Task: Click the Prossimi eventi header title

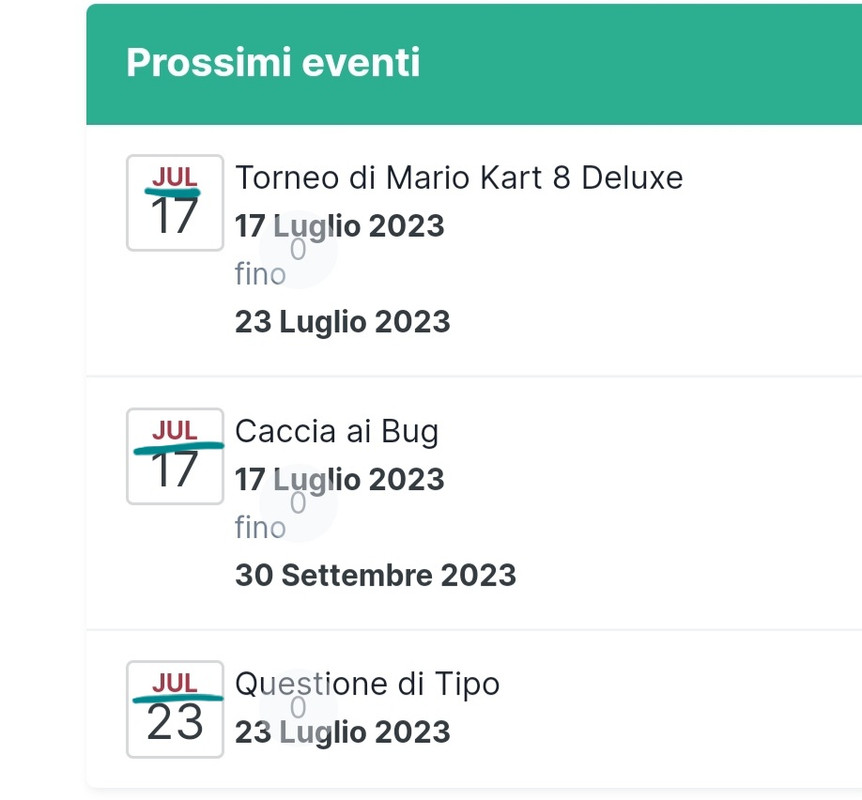Action: (273, 63)
